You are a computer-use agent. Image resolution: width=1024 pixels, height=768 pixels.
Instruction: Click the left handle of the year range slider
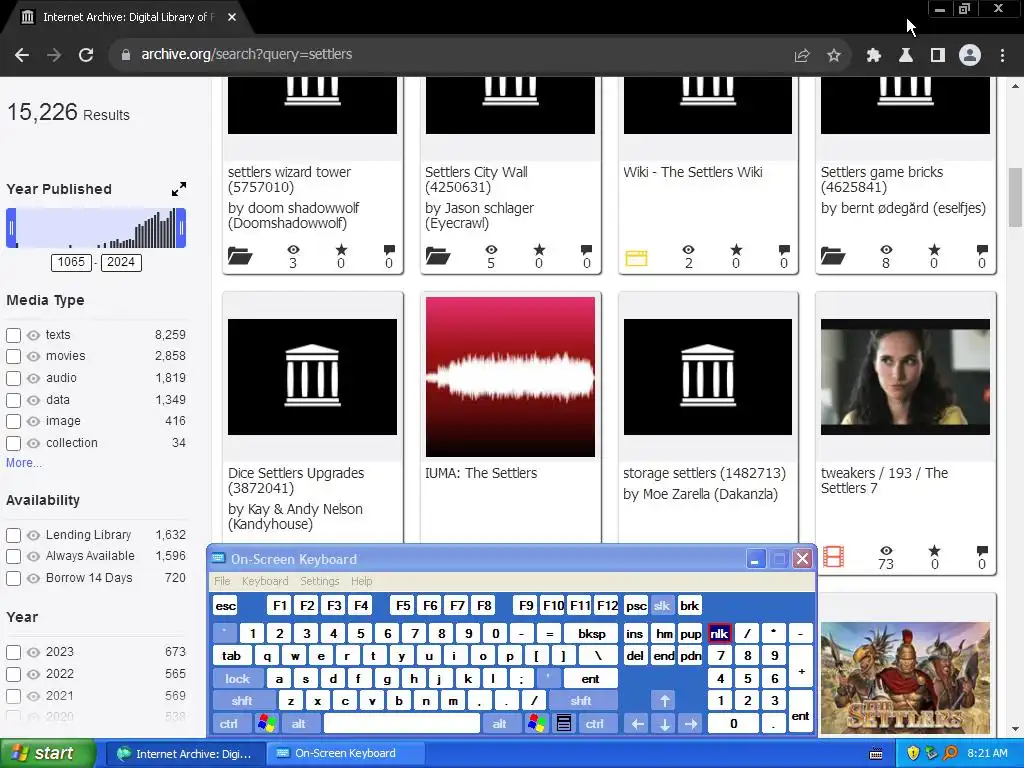11,228
